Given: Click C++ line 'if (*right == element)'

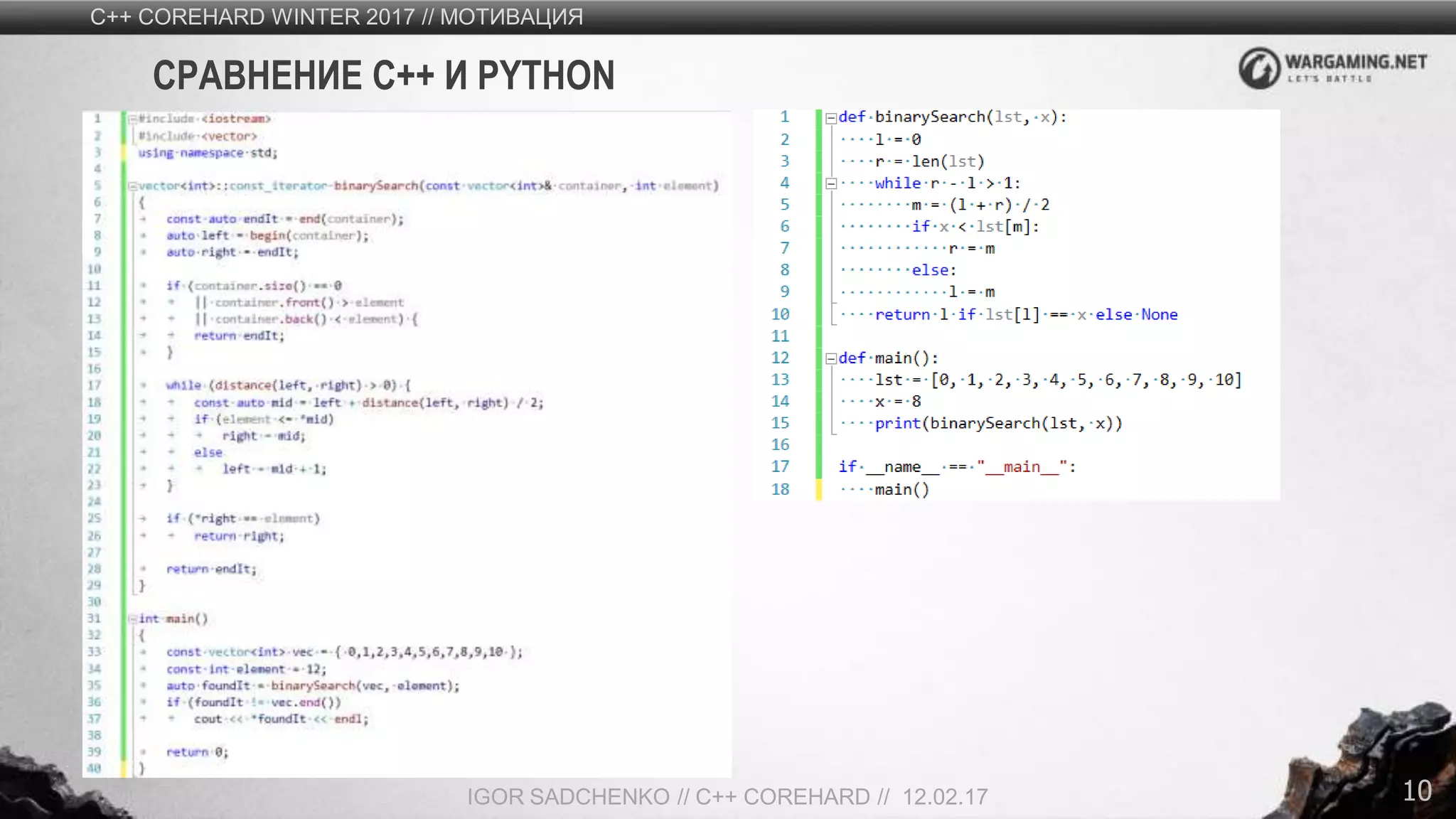Looking at the screenshot, I should pos(243,519).
